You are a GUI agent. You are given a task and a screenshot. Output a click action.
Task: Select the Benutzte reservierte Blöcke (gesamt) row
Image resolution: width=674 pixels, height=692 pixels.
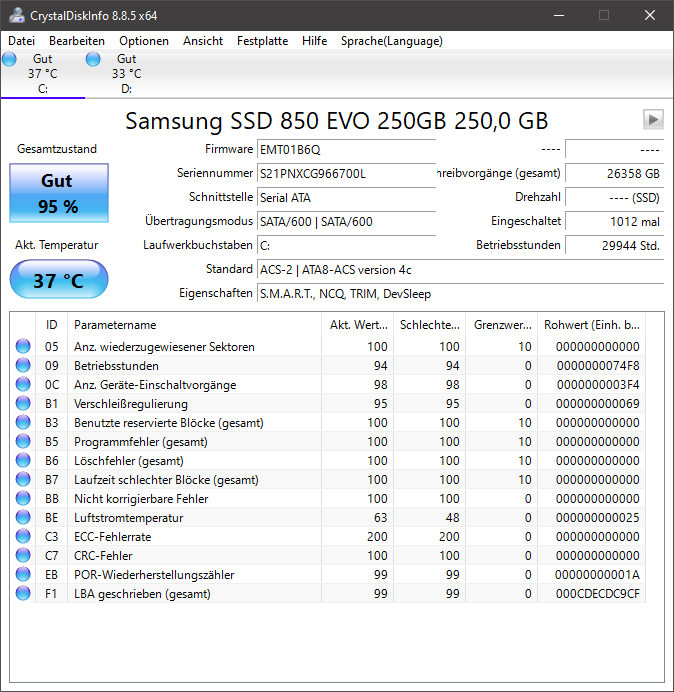[328, 422]
